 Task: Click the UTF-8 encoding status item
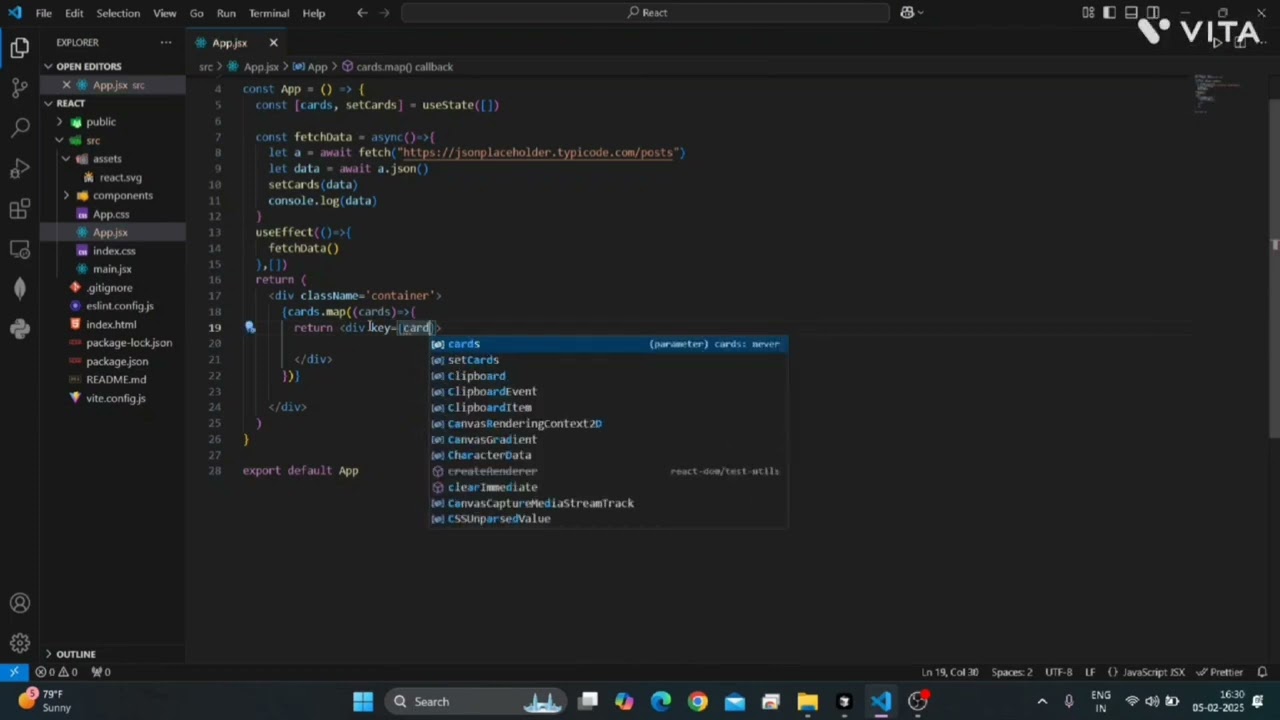pyautogui.click(x=1058, y=672)
